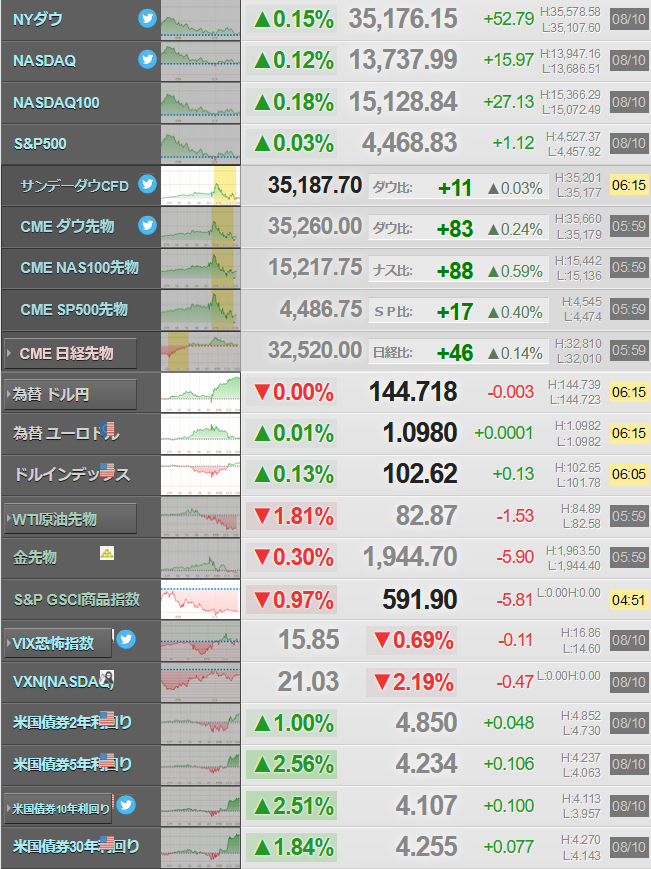Open the NYダウ mini chart
This screenshot has height=869, width=651.
(x=201, y=19)
